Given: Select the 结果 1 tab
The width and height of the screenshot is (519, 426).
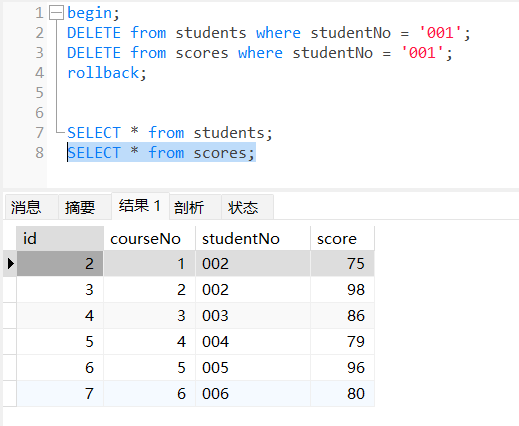Looking at the screenshot, I should 140,206.
